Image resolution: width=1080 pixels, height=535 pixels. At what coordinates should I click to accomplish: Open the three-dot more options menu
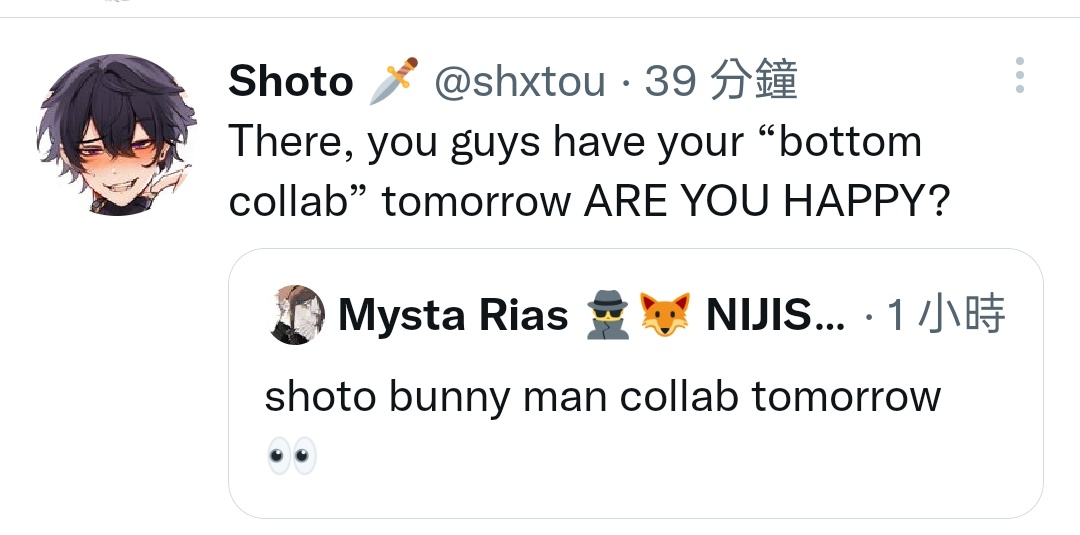coord(1020,75)
